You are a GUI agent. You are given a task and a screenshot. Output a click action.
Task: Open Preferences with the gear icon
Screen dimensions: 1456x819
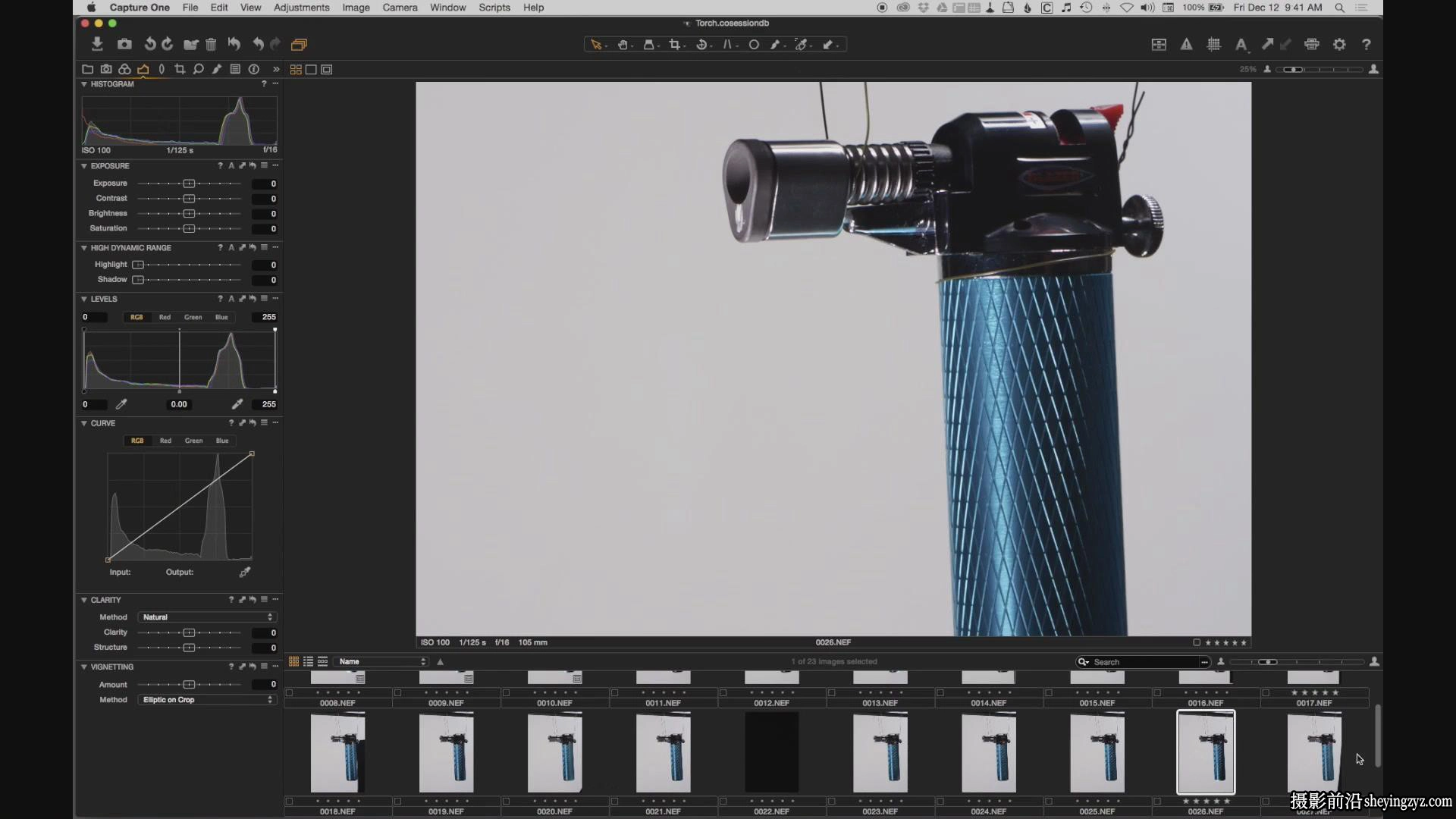(1339, 45)
